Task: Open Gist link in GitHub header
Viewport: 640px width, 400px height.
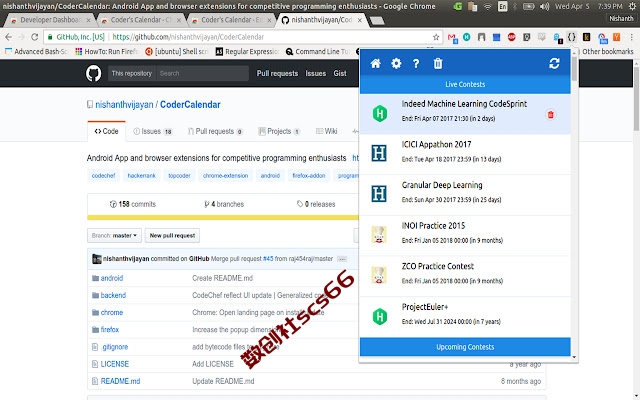Action: click(340, 73)
